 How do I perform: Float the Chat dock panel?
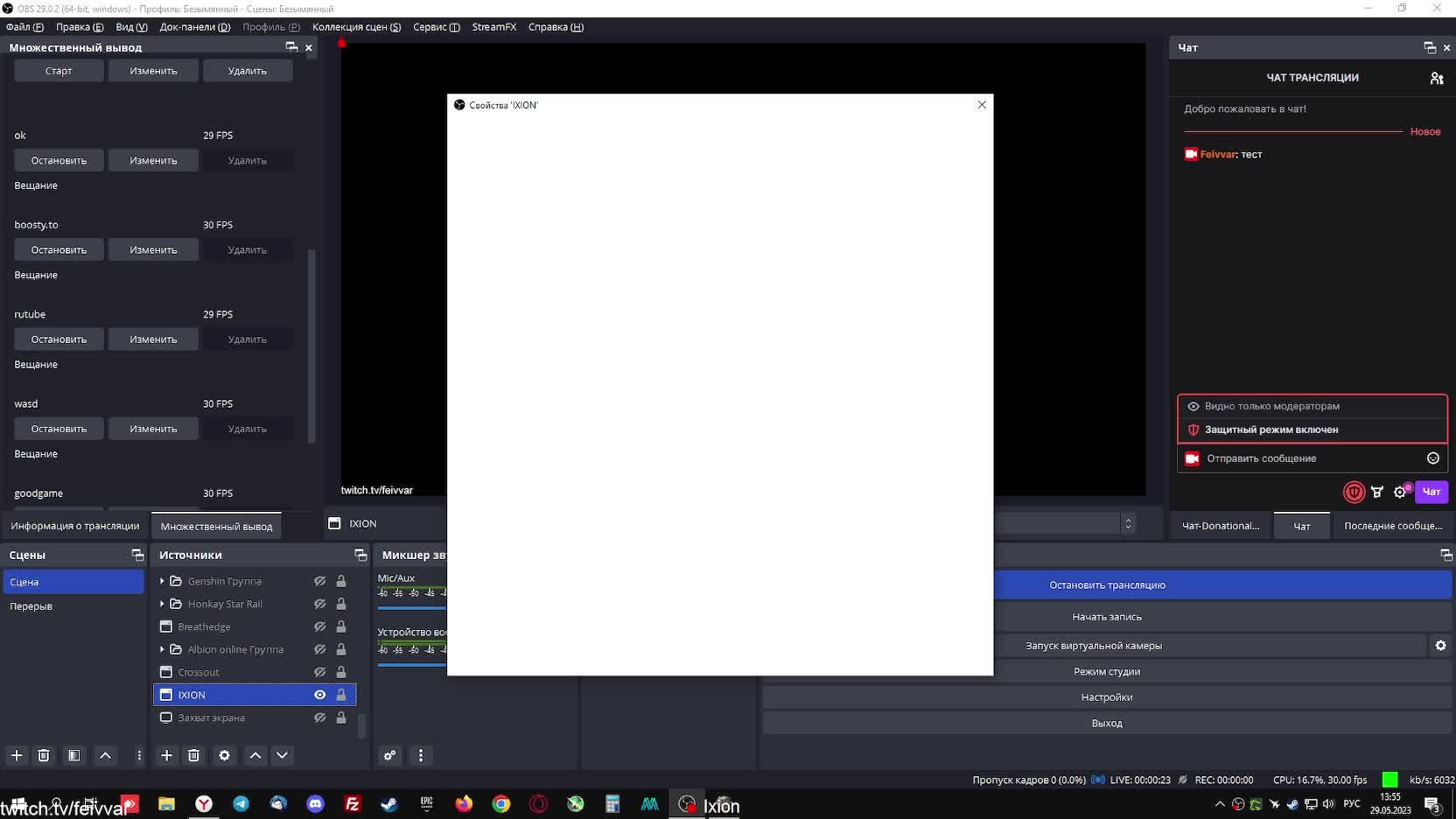coord(1430,47)
